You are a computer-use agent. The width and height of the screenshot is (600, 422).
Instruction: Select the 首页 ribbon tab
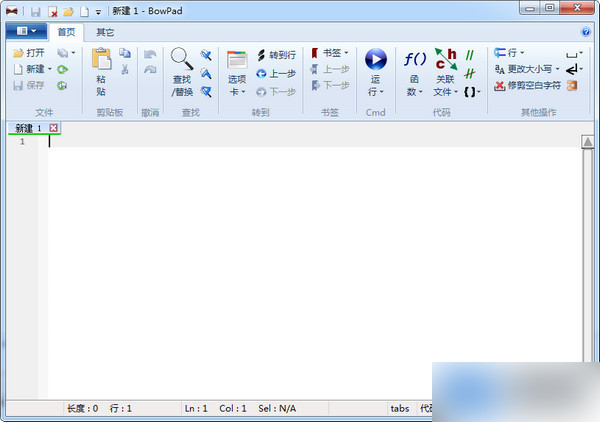pos(66,32)
